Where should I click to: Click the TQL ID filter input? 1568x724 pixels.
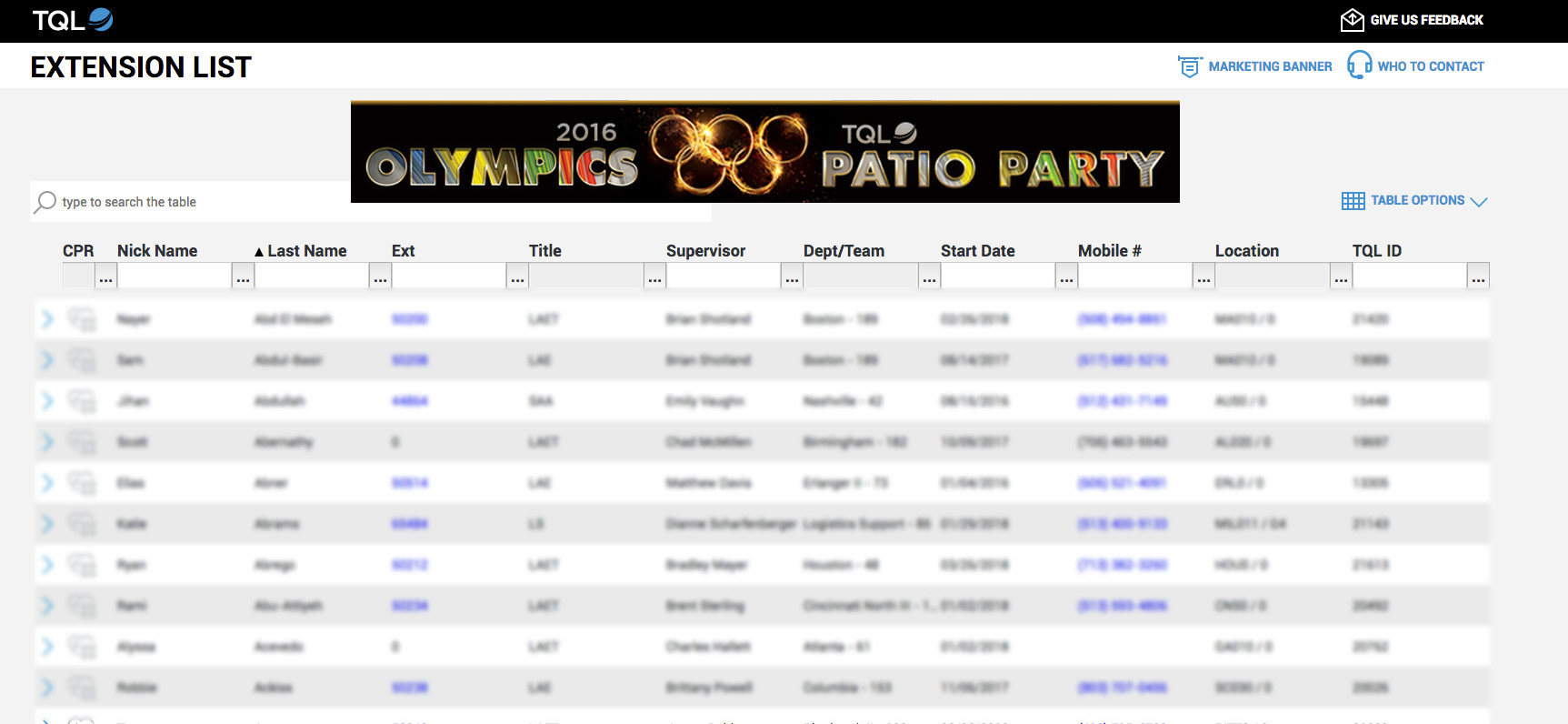1410,276
